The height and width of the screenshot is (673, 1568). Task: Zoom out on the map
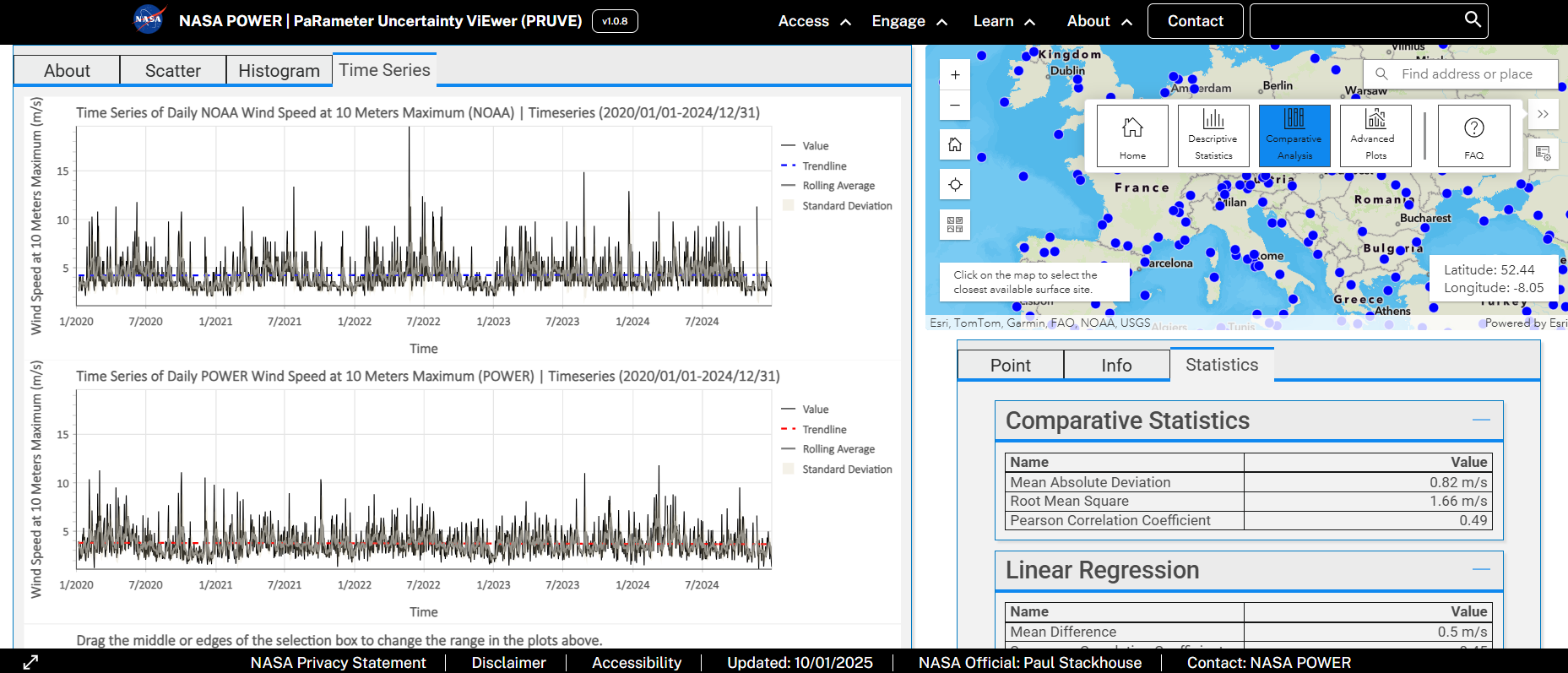tap(955, 106)
